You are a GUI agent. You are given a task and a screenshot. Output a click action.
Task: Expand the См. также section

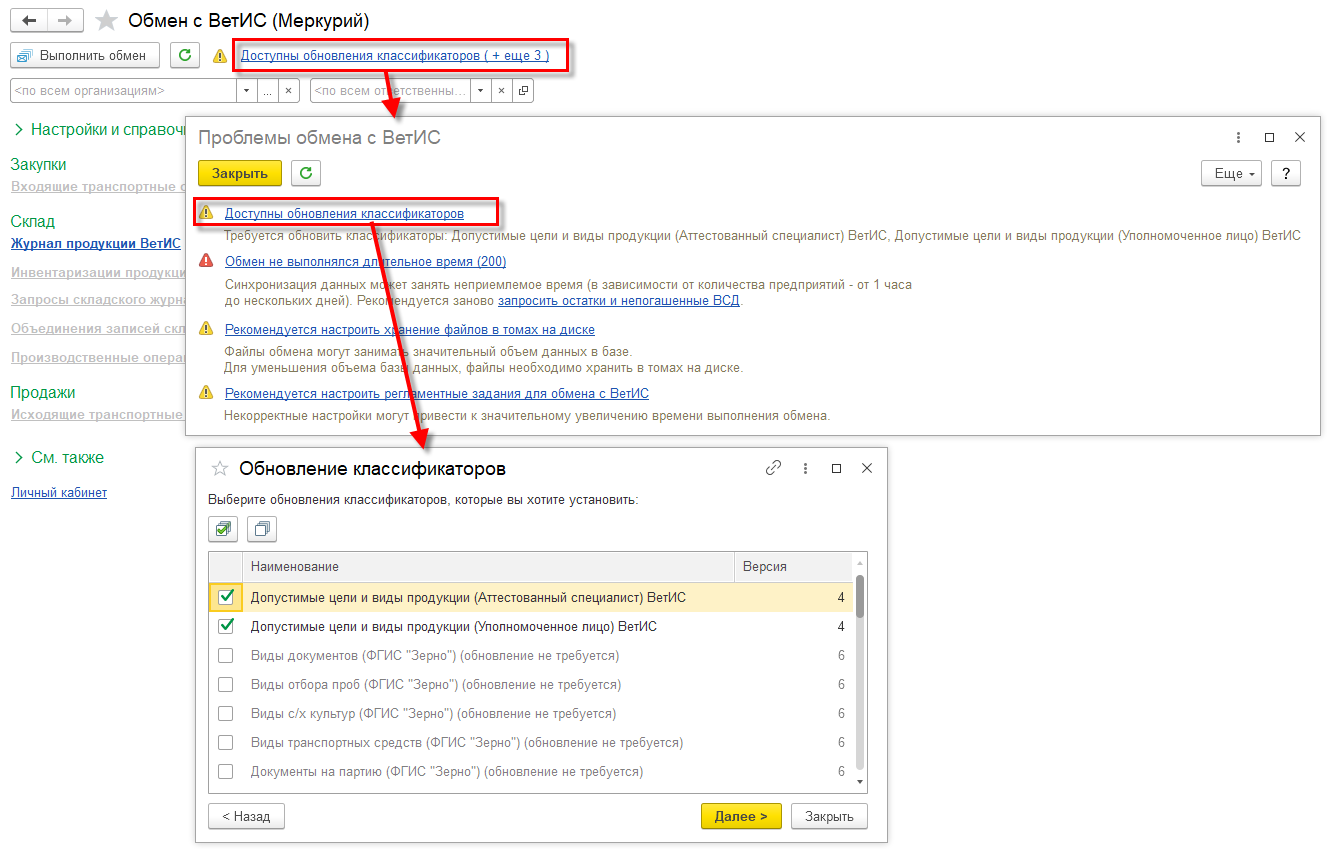[x=59, y=457]
